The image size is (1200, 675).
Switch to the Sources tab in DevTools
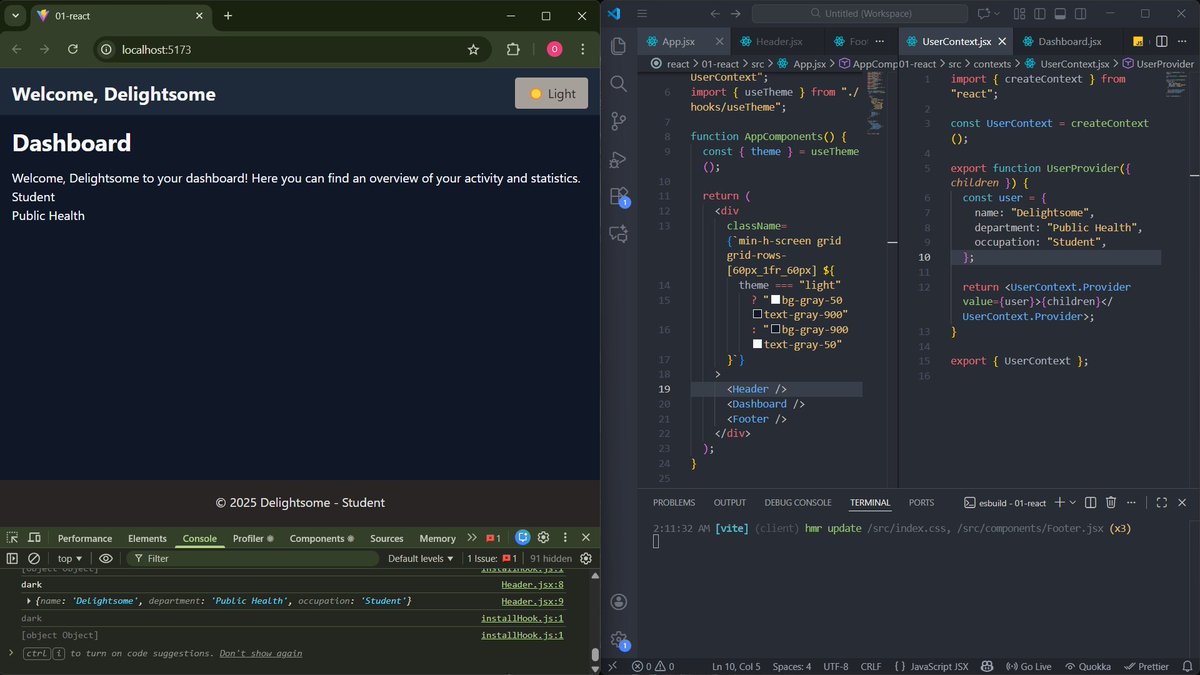click(386, 538)
